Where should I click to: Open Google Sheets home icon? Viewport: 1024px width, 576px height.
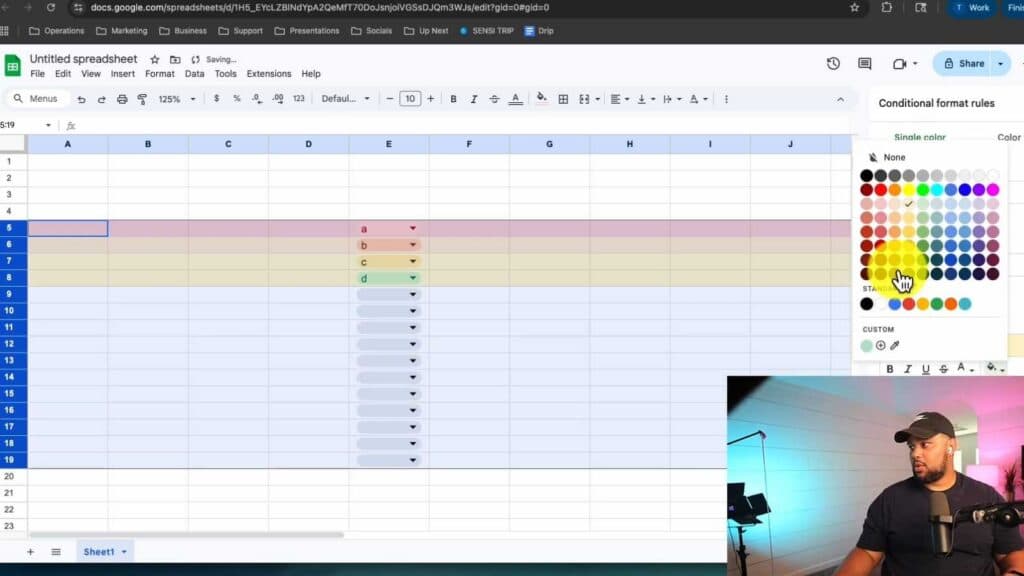pos(12,66)
